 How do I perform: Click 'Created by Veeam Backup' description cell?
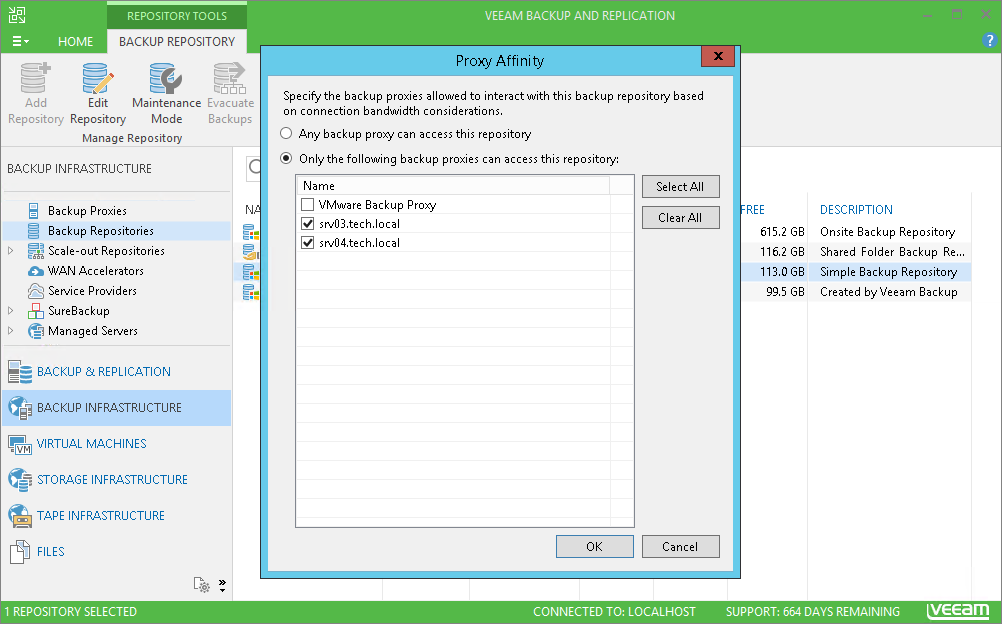(889, 292)
